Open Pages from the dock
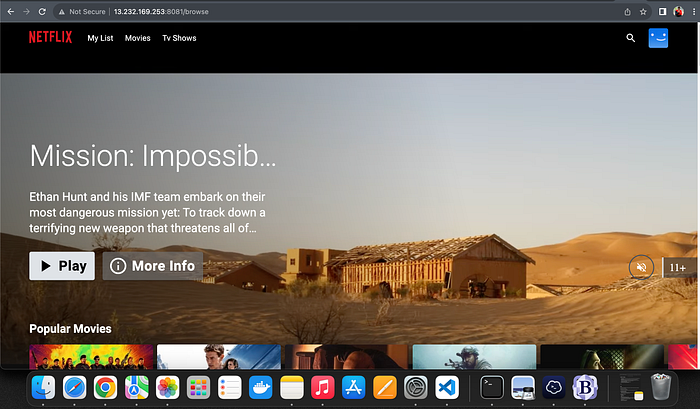The image size is (700, 409). click(384, 387)
